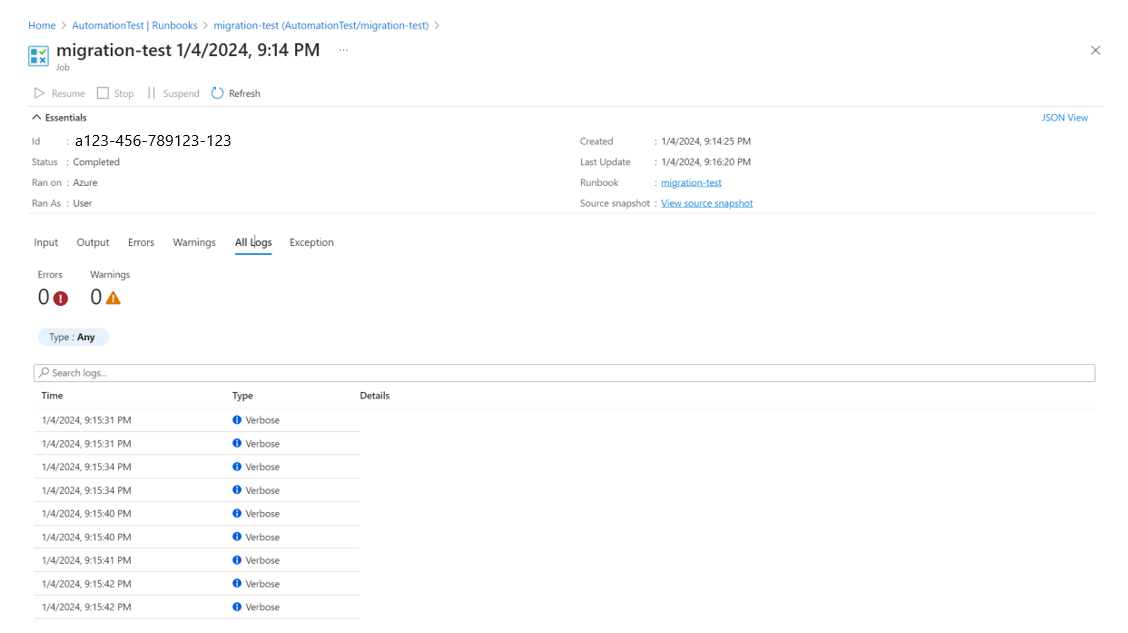Click the first 9:15:31 PM Verbose info icon
Screen dimensions: 1128x633
[237, 420]
